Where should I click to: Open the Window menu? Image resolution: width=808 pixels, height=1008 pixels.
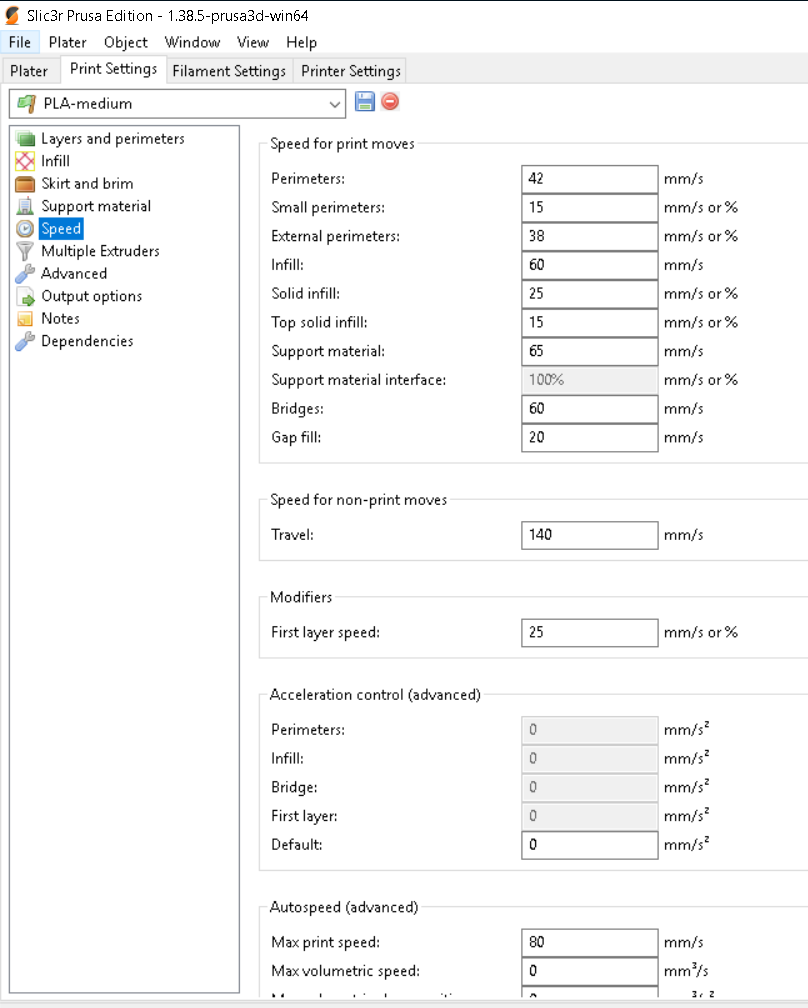pos(192,42)
